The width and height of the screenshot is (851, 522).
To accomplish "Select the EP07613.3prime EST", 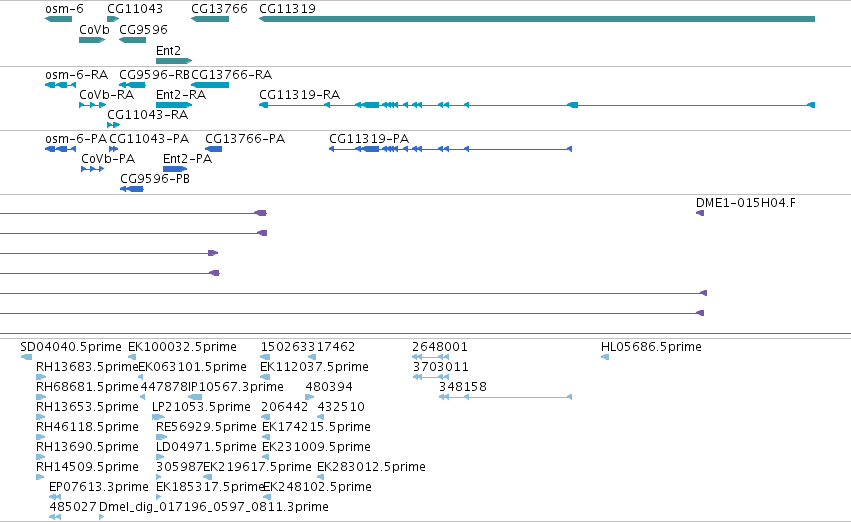I will pos(55,497).
